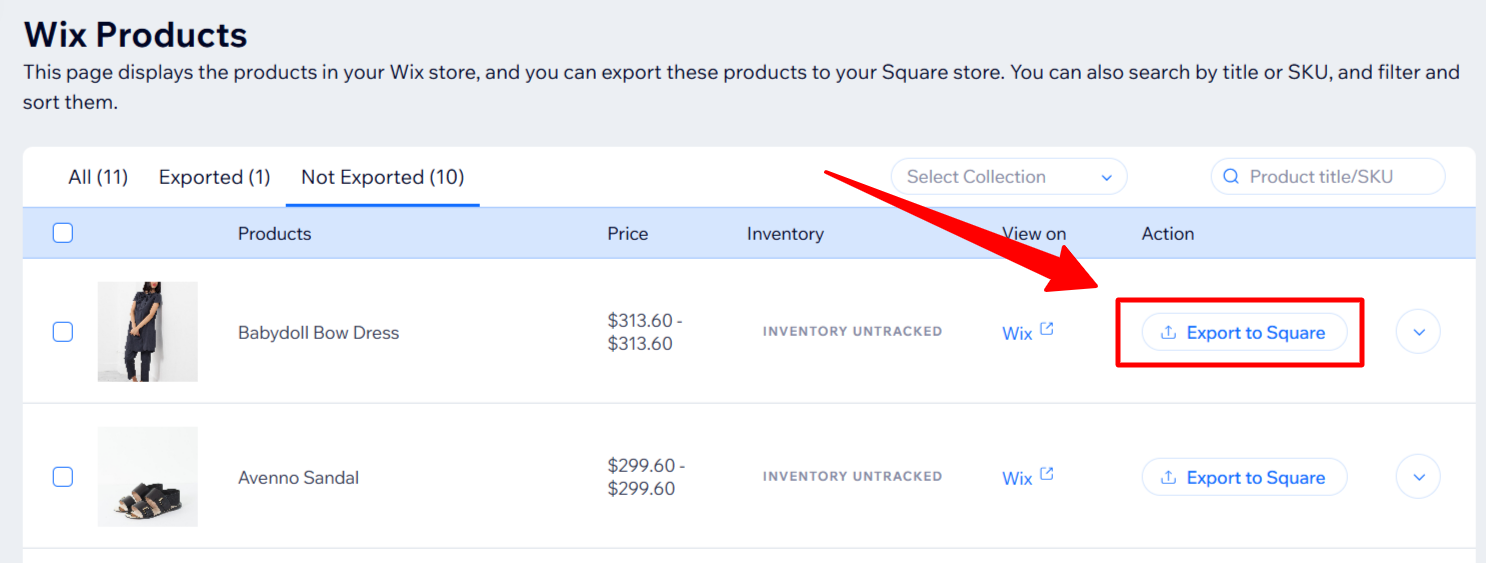The height and width of the screenshot is (563, 1486).
Task: Open Babydoll Bow Dress Wix link
Action: click(x=1017, y=334)
